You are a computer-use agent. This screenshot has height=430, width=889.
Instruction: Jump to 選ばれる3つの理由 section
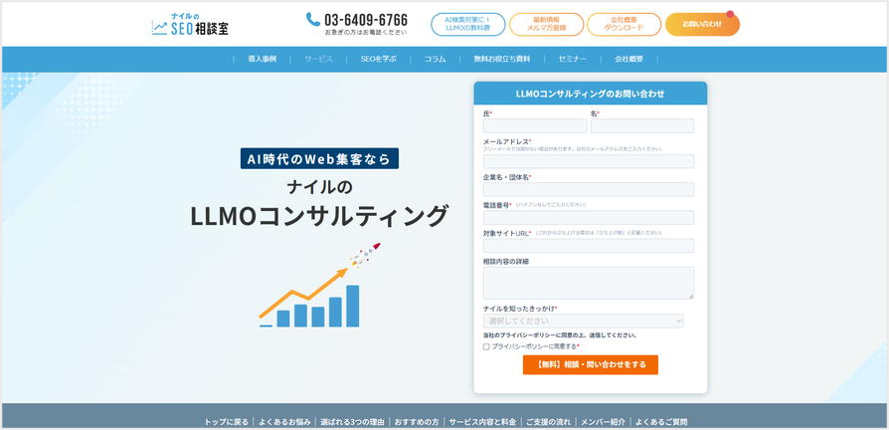(352, 422)
